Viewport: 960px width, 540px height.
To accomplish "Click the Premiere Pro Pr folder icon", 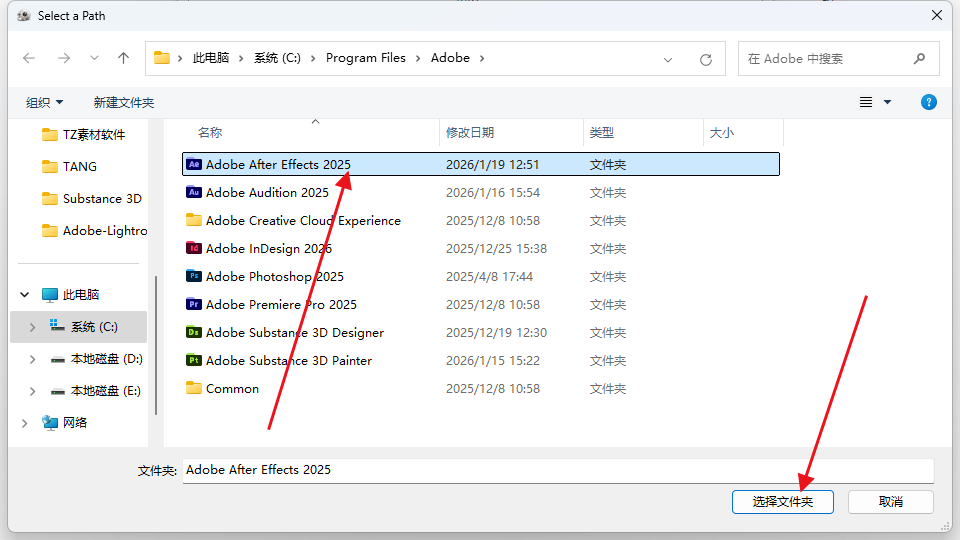I will pos(194,304).
